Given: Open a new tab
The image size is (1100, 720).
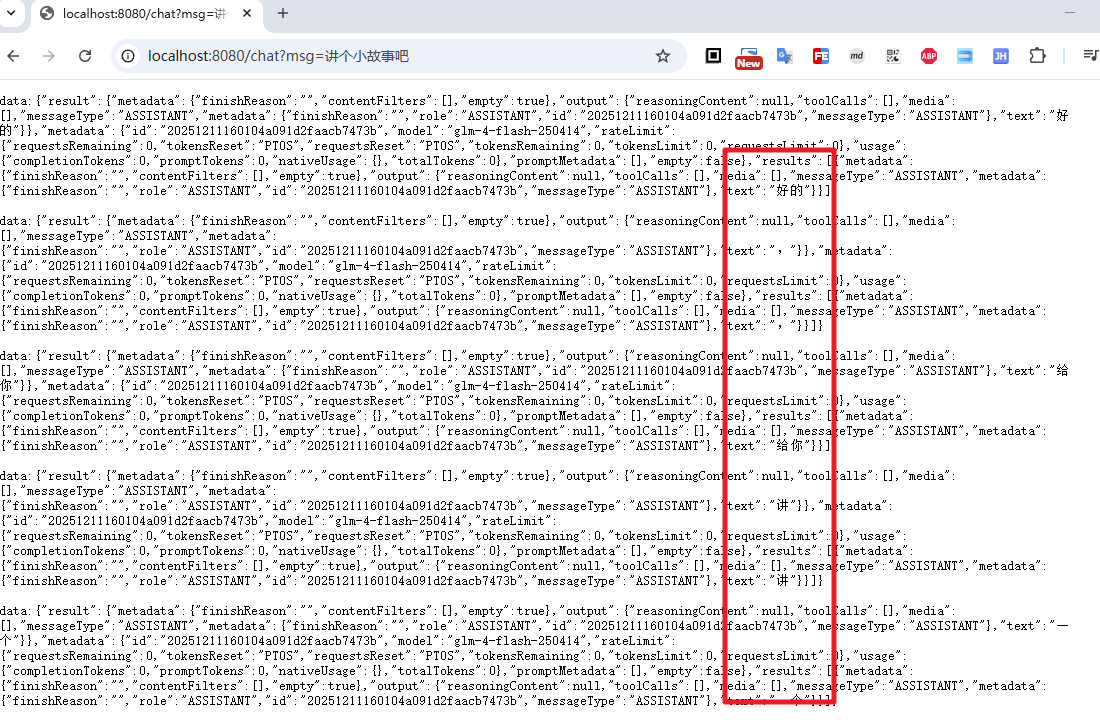Looking at the screenshot, I should click(282, 13).
